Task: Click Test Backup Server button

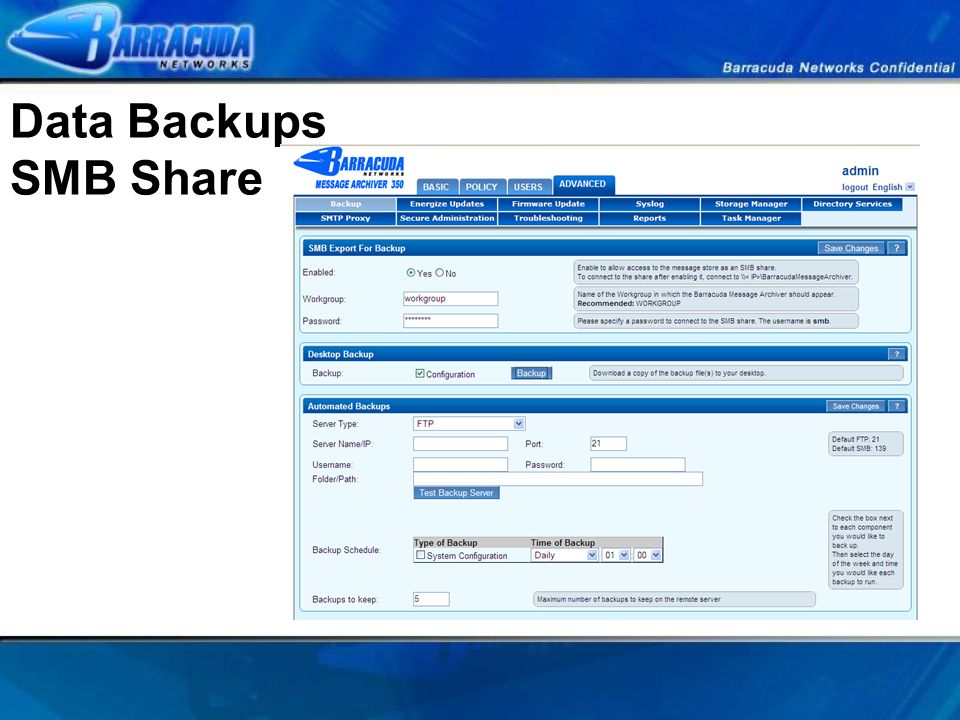Action: (x=456, y=493)
